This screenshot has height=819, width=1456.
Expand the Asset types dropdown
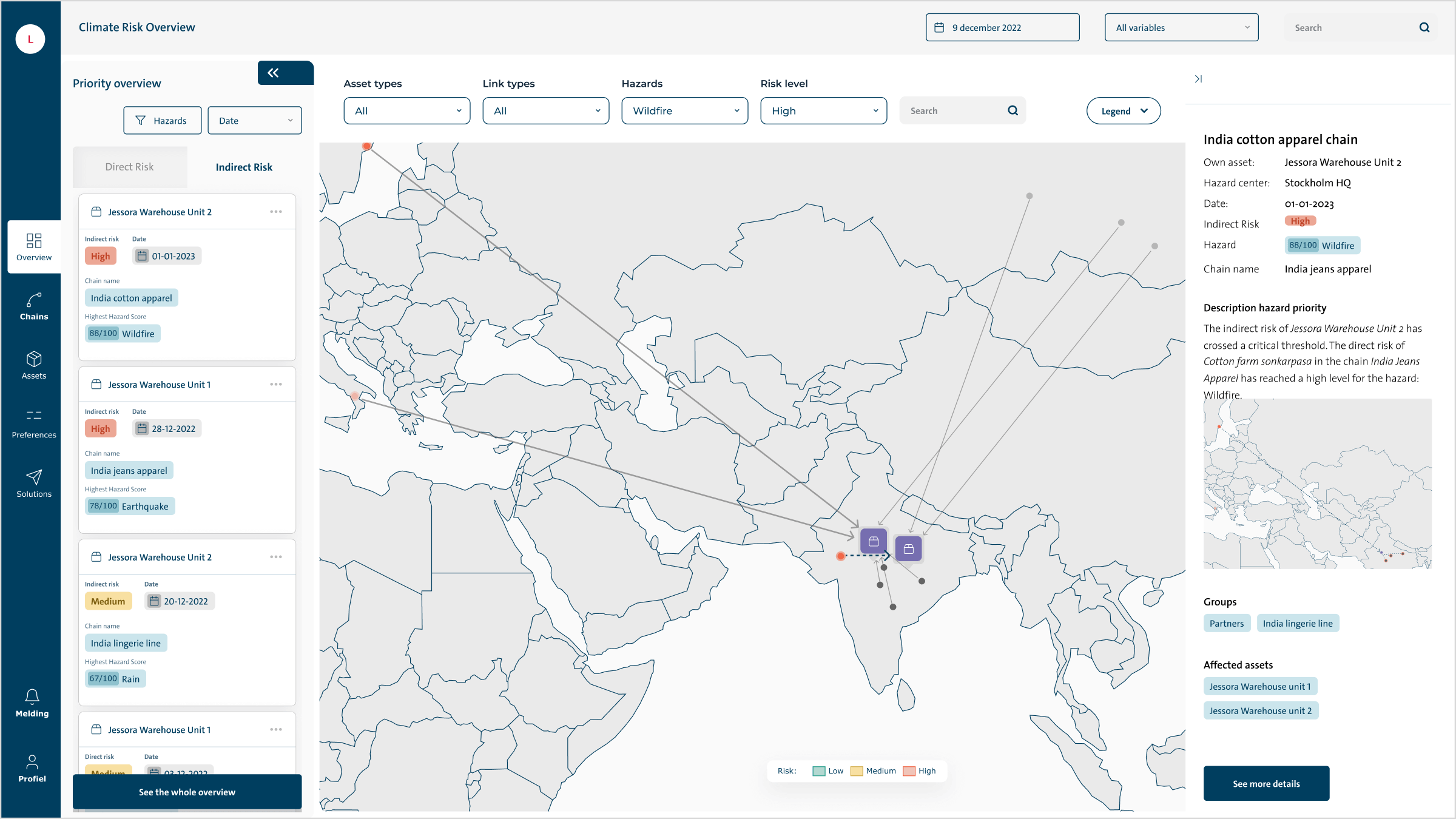click(406, 111)
